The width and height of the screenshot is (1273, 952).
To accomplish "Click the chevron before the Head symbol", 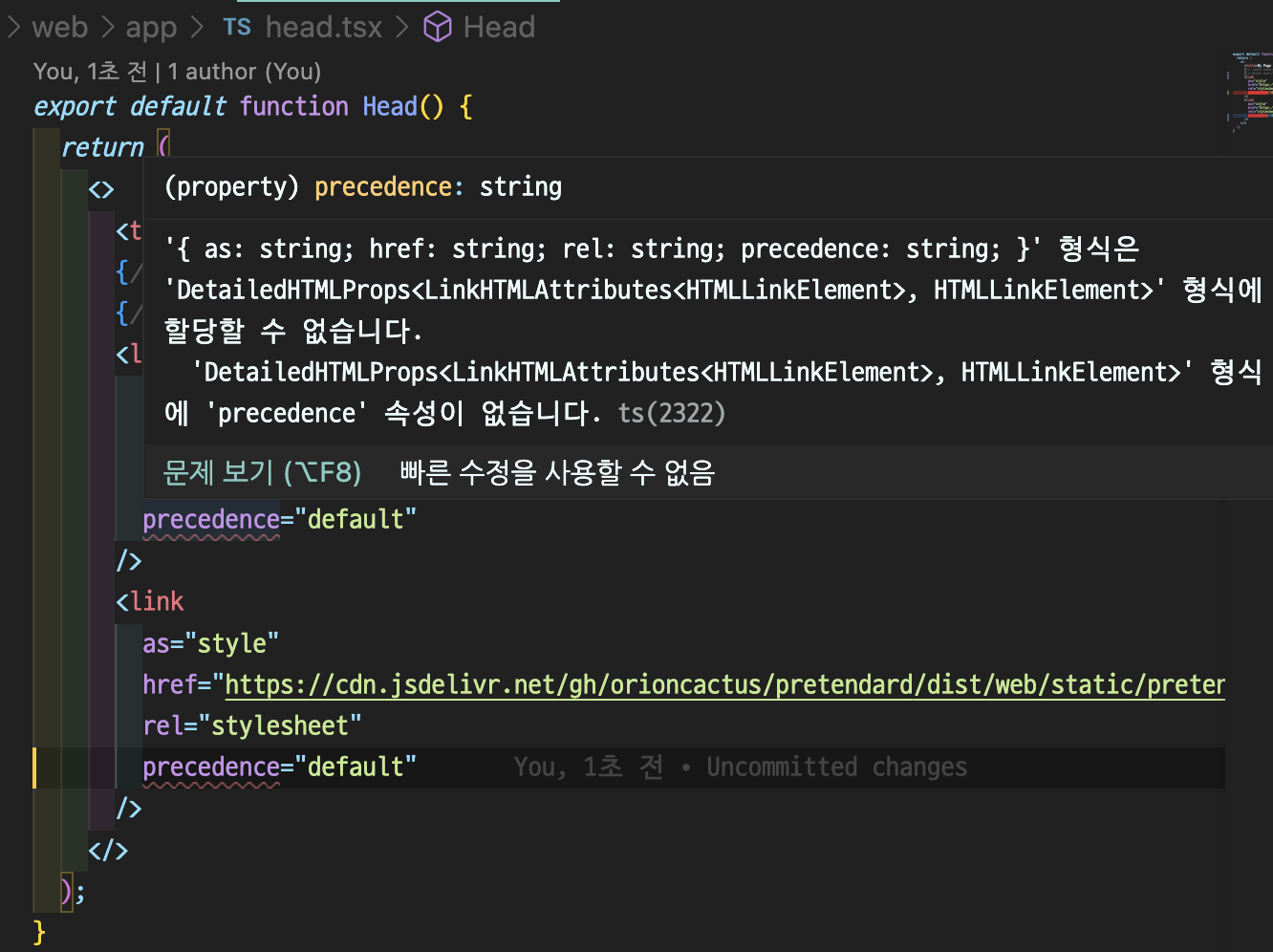I will [402, 27].
